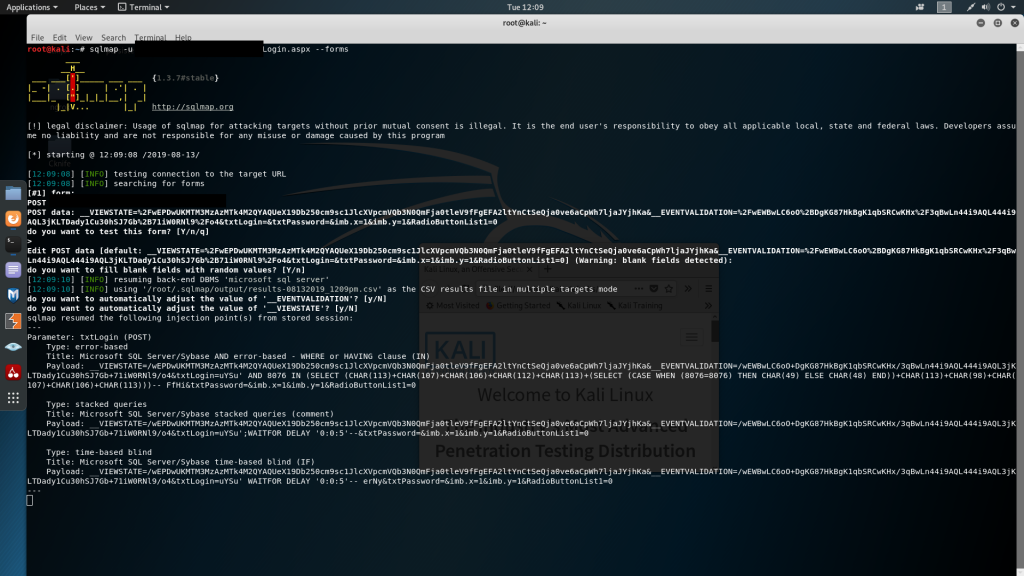Open the http://sqlmap.org link
This screenshot has height=576, width=1024.
[193, 106]
